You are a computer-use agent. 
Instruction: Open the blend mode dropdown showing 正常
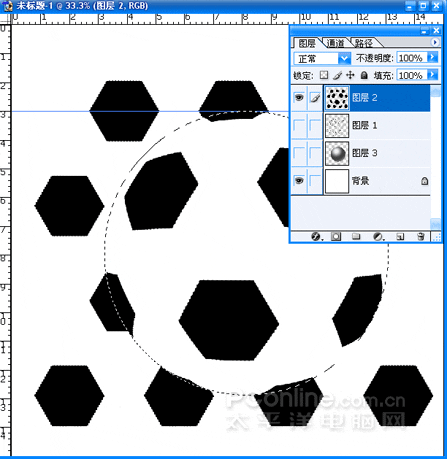[322, 59]
